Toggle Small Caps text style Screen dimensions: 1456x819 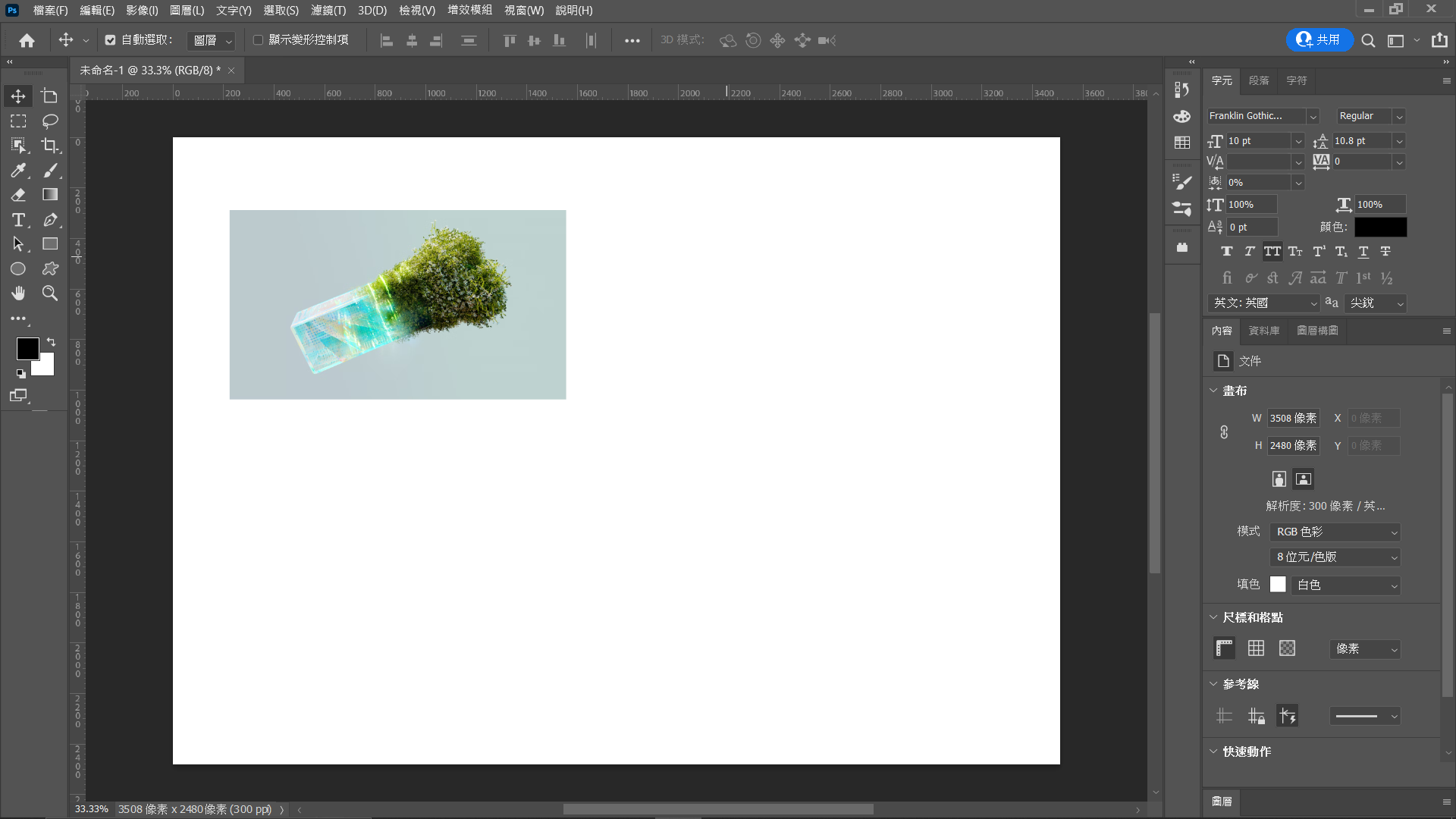1295,252
